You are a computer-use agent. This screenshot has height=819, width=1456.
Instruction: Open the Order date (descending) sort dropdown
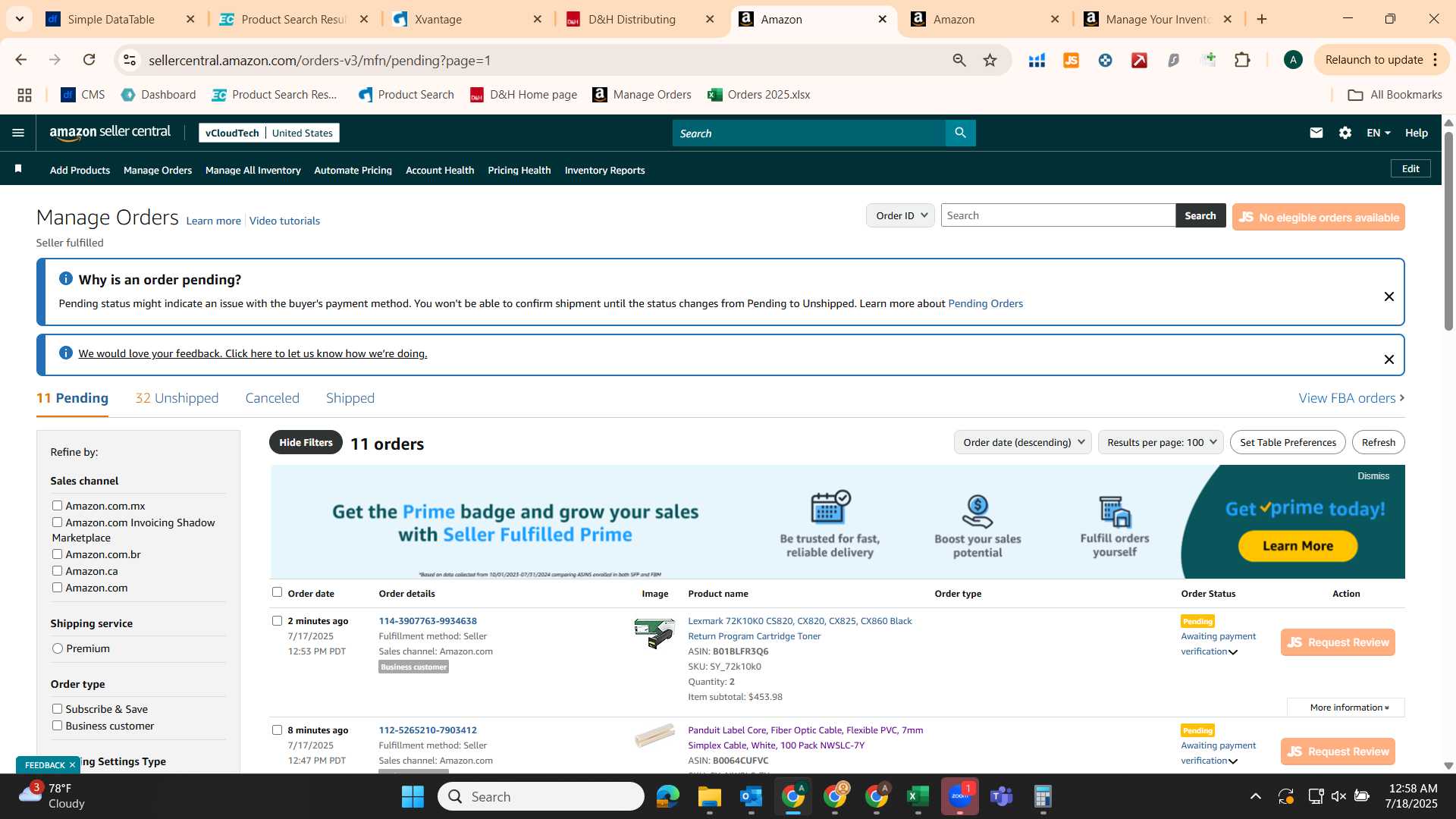[1023, 442]
